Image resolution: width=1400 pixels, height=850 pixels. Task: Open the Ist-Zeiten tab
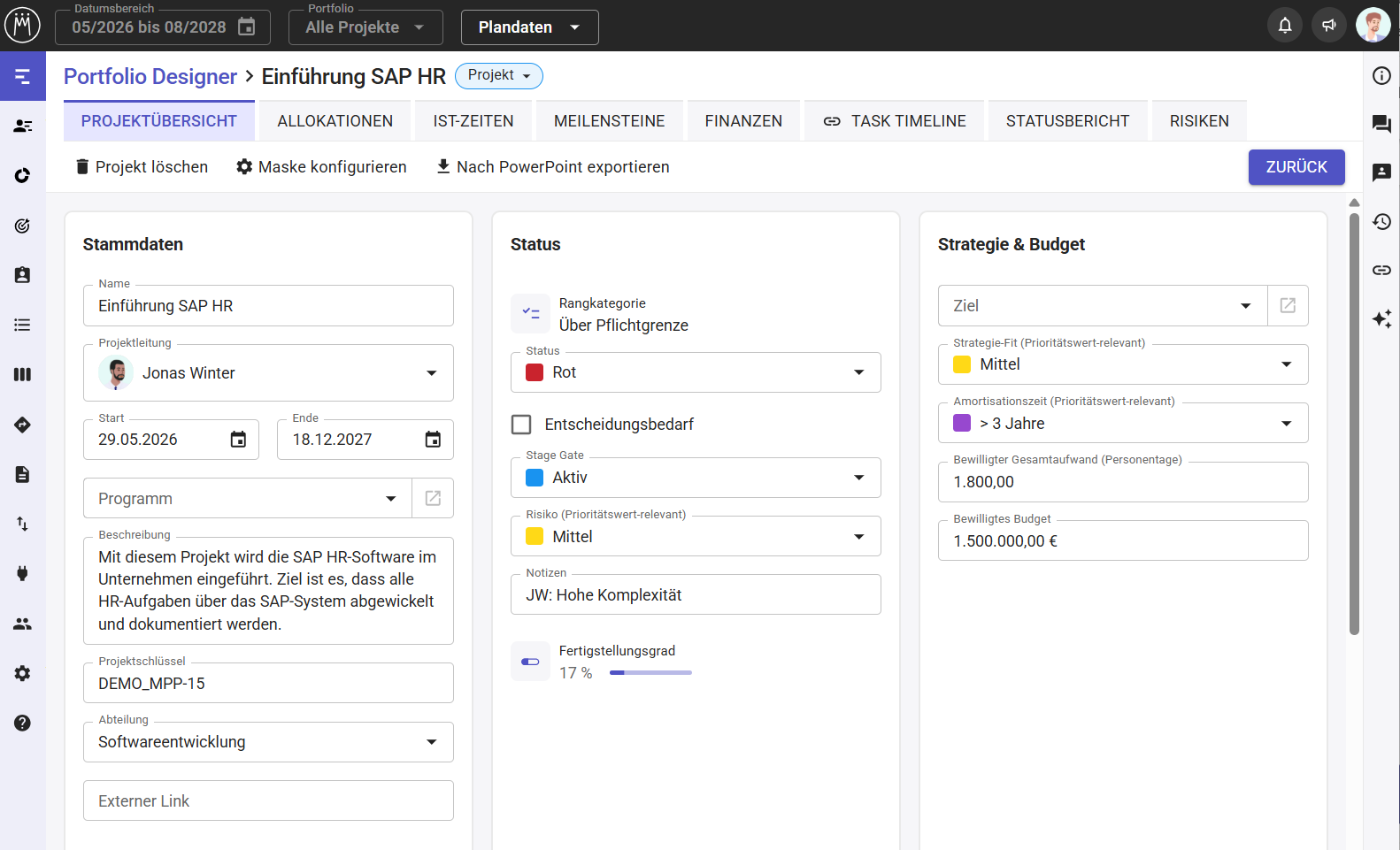pos(473,121)
